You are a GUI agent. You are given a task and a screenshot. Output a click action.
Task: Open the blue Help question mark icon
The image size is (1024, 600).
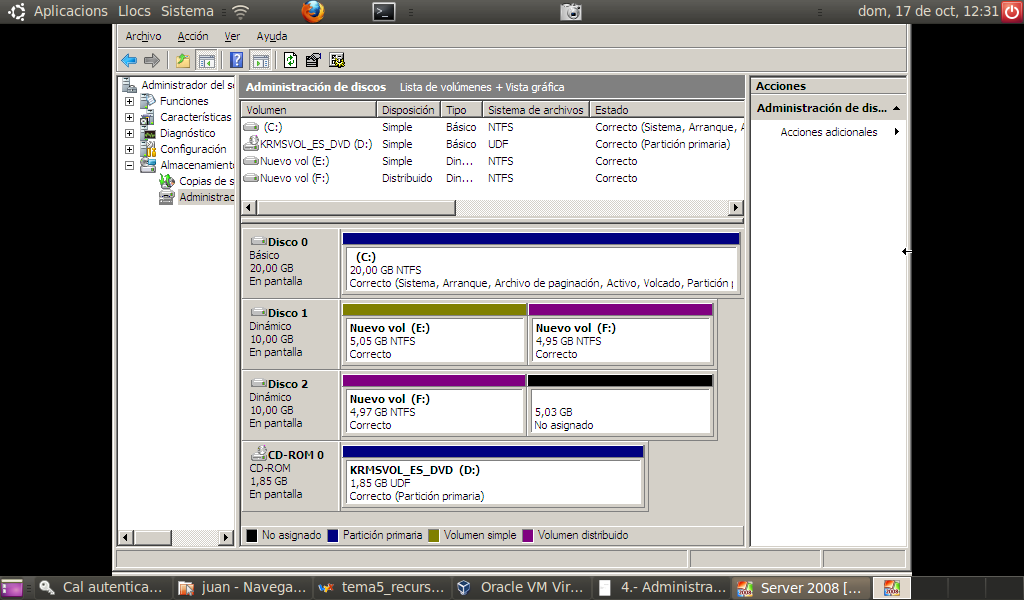[236, 61]
